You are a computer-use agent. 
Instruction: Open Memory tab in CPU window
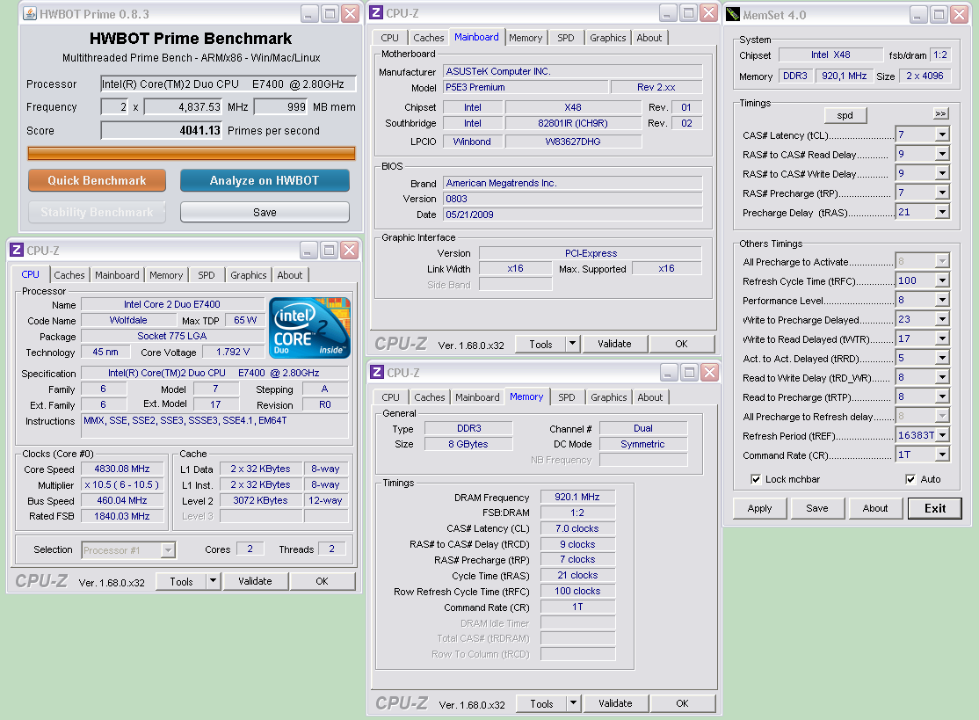[166, 275]
